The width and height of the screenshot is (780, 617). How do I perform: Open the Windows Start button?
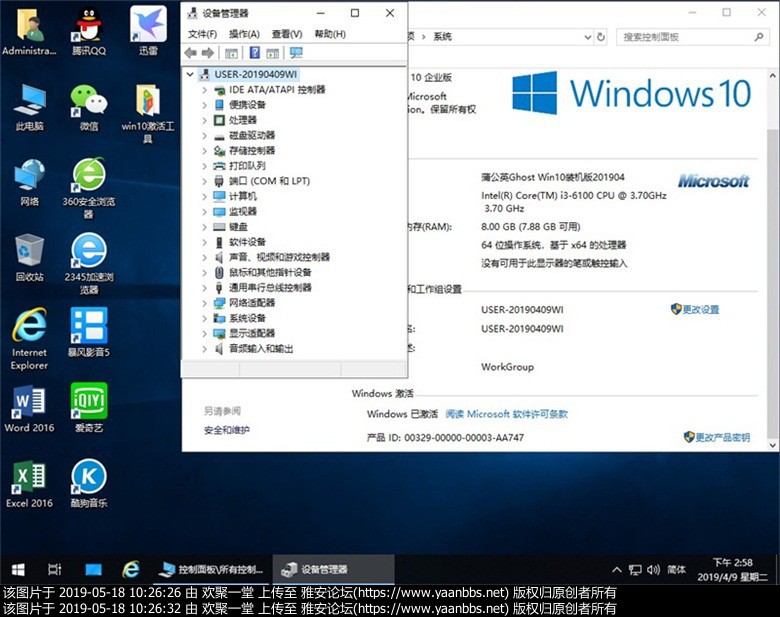(18, 569)
